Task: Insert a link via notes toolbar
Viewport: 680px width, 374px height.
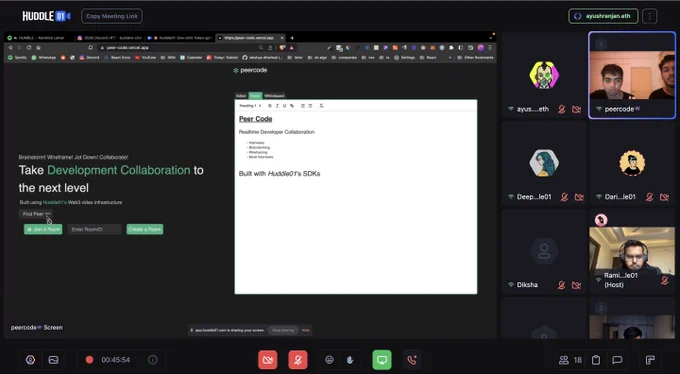Action: pos(292,106)
